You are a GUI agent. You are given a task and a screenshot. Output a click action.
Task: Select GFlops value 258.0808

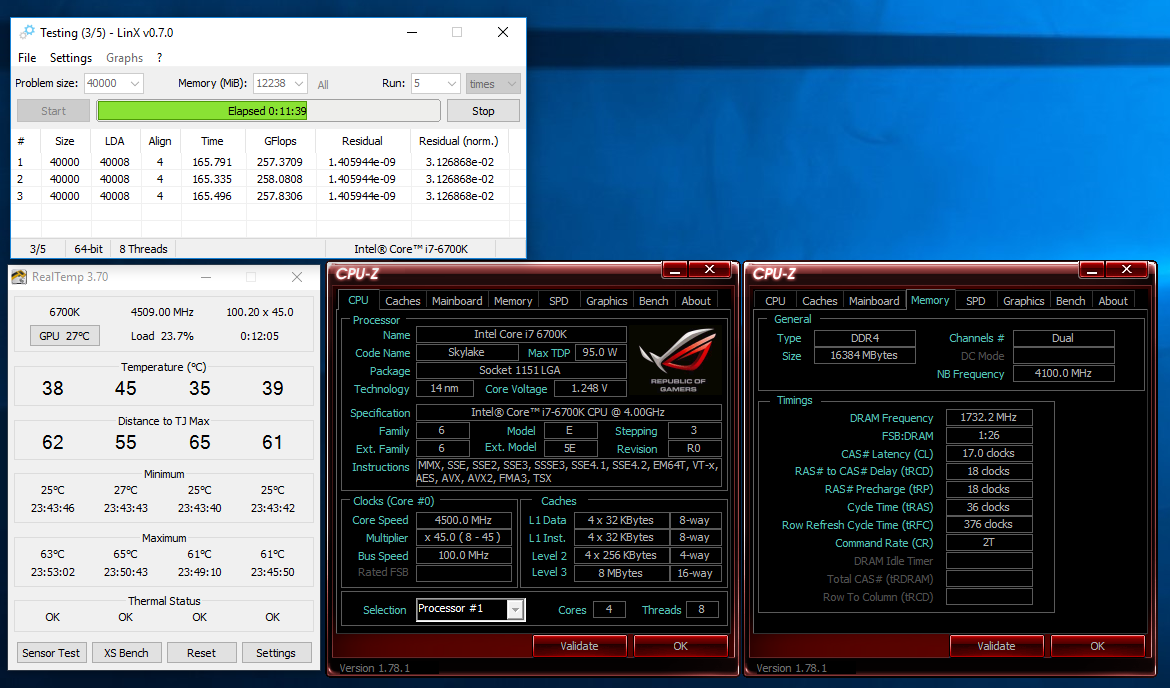[x=280, y=179]
